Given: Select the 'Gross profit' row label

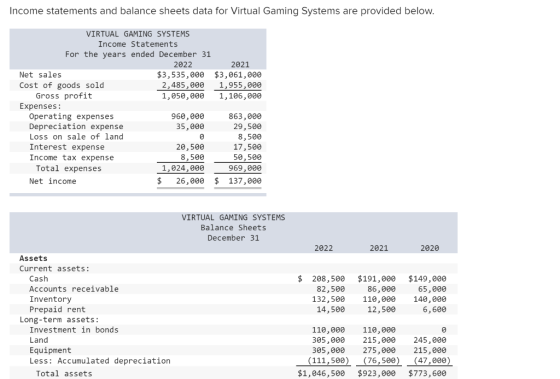Looking at the screenshot, I should tap(64, 96).
